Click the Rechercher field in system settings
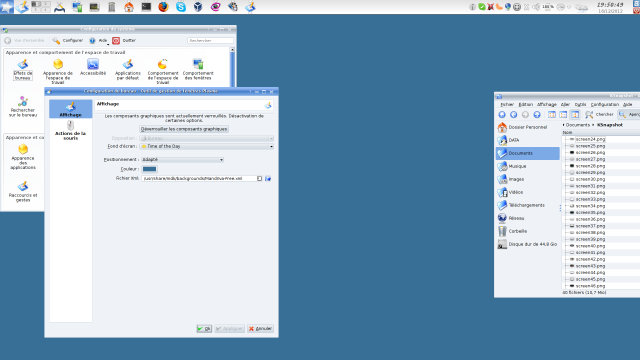 pyautogui.click(x=210, y=40)
